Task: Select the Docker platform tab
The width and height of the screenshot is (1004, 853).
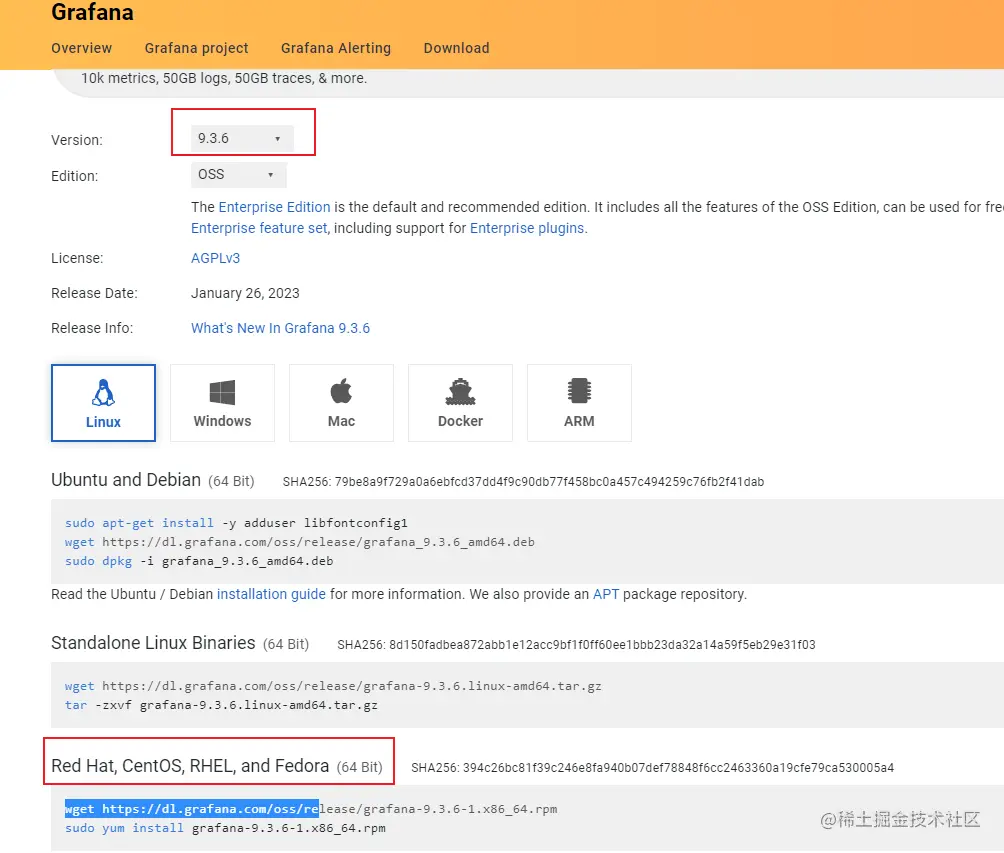Action: 460,403
